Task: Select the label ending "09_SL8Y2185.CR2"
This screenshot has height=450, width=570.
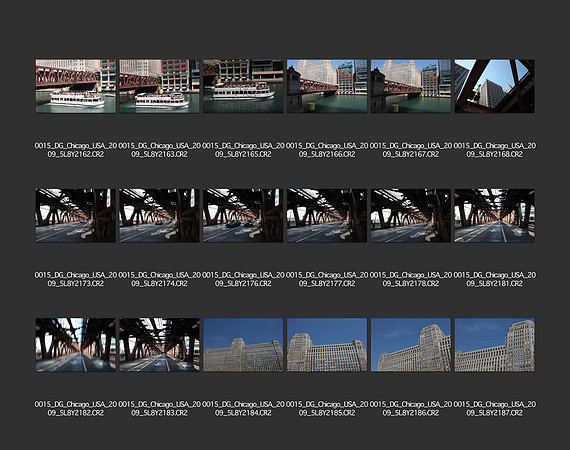Action: [327, 409]
